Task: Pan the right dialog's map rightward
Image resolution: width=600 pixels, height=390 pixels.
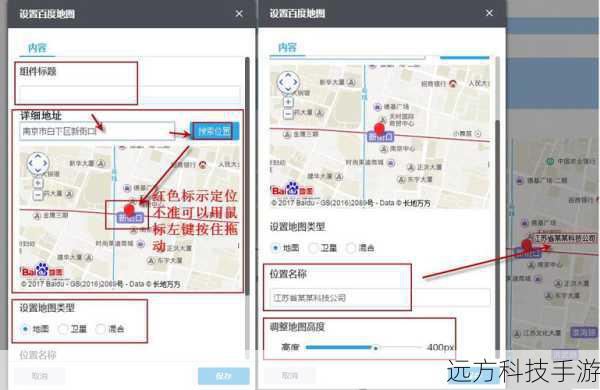Action: coord(295,82)
